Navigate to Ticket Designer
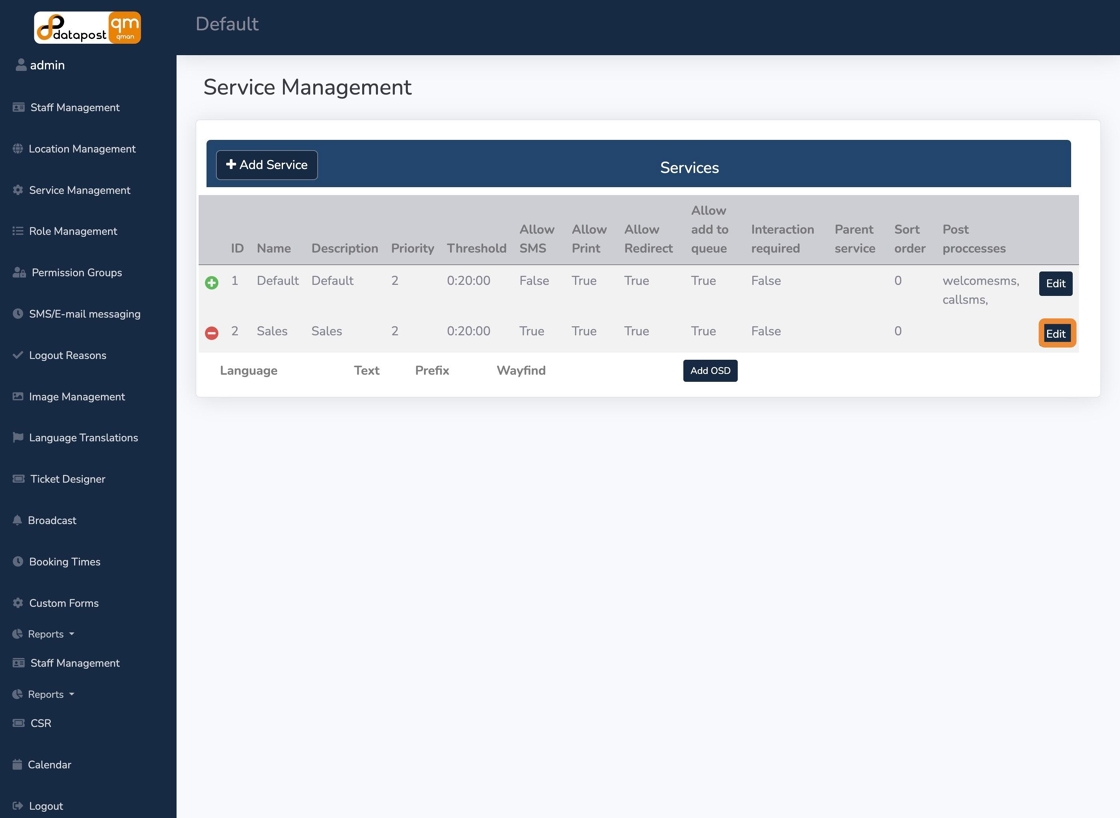Image resolution: width=1120 pixels, height=818 pixels. click(68, 479)
